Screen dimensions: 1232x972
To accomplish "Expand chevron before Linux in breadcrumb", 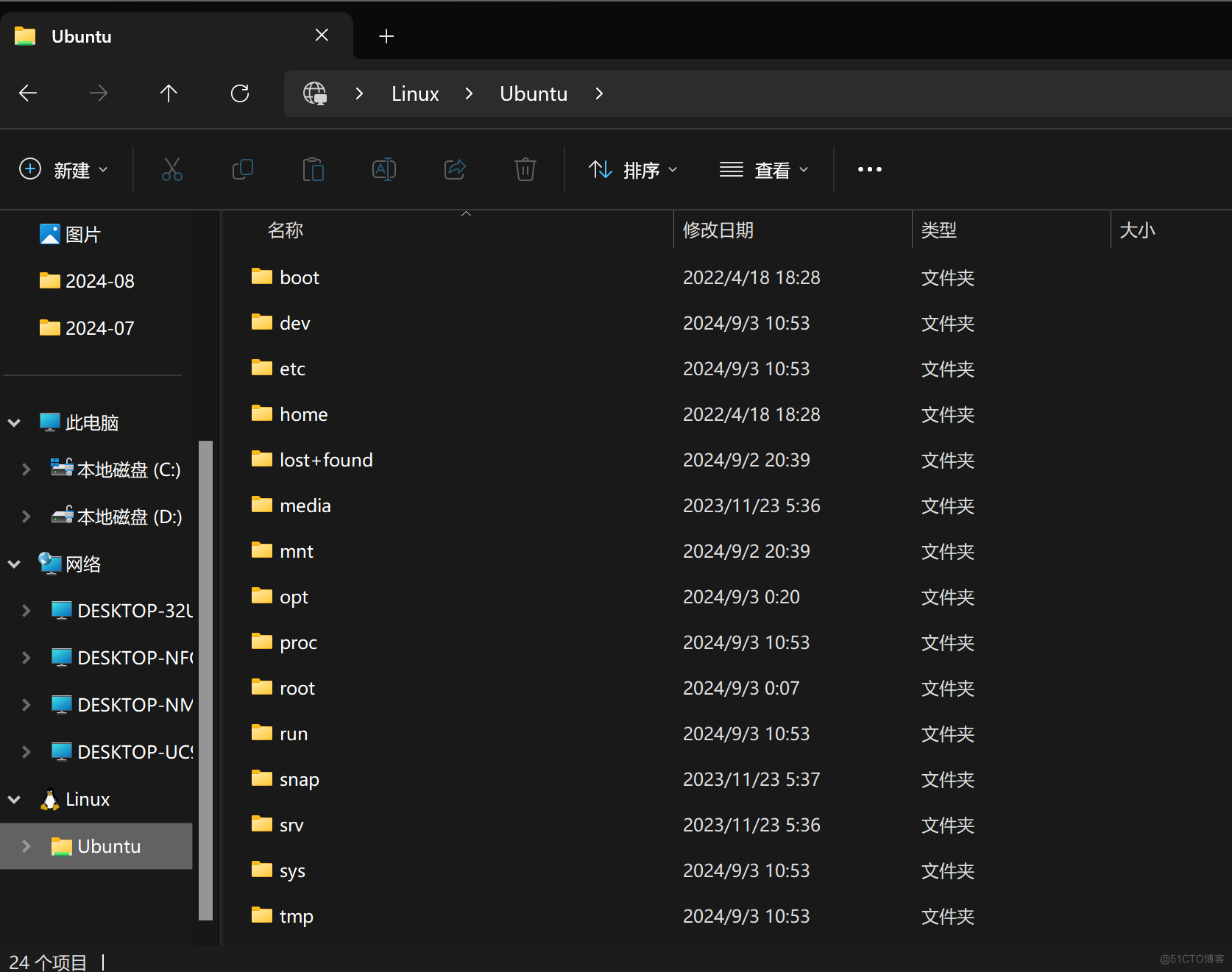I will point(359,93).
